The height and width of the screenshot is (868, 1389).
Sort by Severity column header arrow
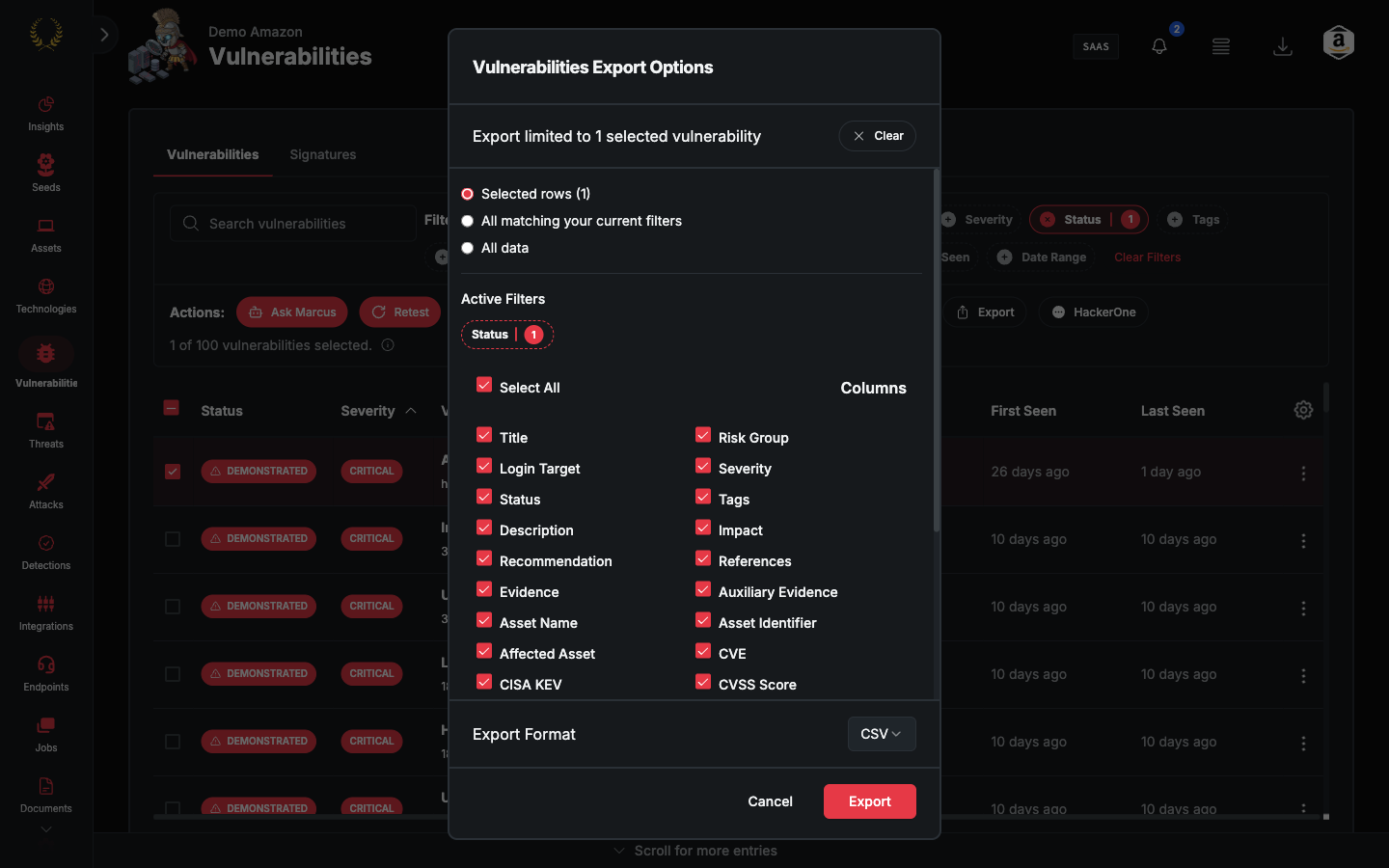click(x=411, y=411)
